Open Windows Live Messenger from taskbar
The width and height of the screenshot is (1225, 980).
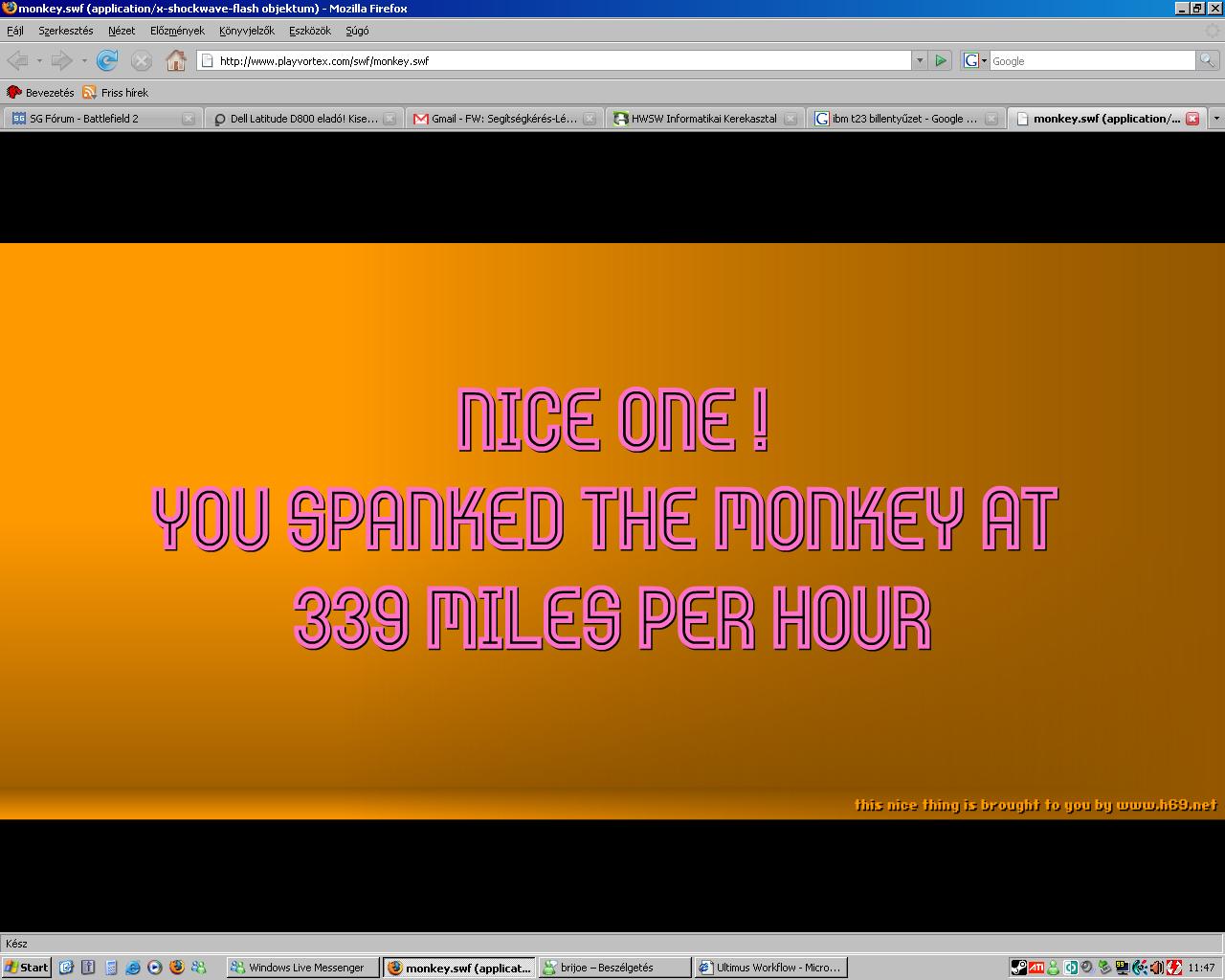[x=301, y=968]
